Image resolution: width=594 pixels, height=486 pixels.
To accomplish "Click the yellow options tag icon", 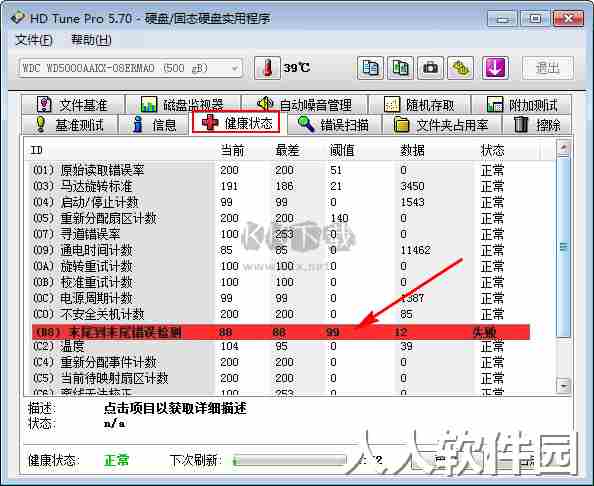I will point(460,68).
